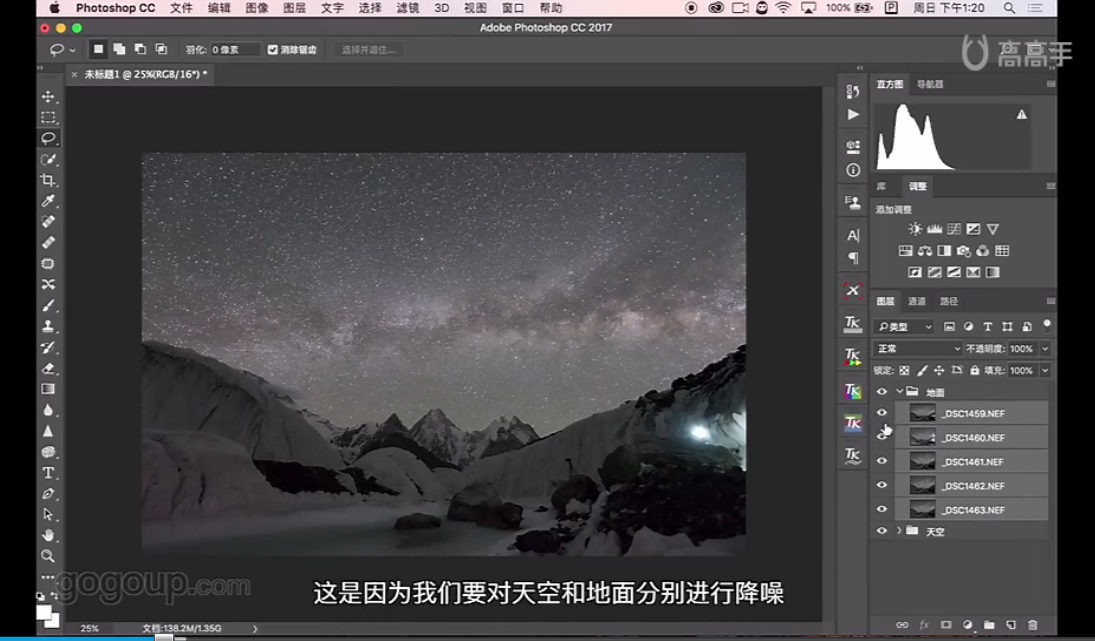The image size is (1095, 641).
Task: Switch to the 导航器 tab
Action: point(929,84)
